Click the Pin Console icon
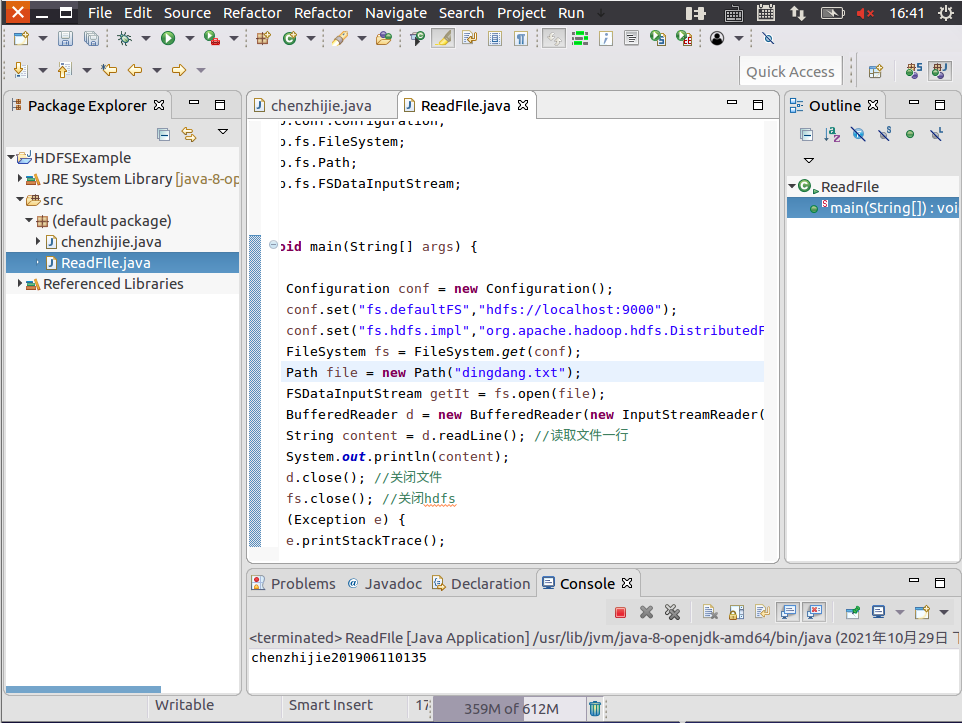 [x=852, y=612]
